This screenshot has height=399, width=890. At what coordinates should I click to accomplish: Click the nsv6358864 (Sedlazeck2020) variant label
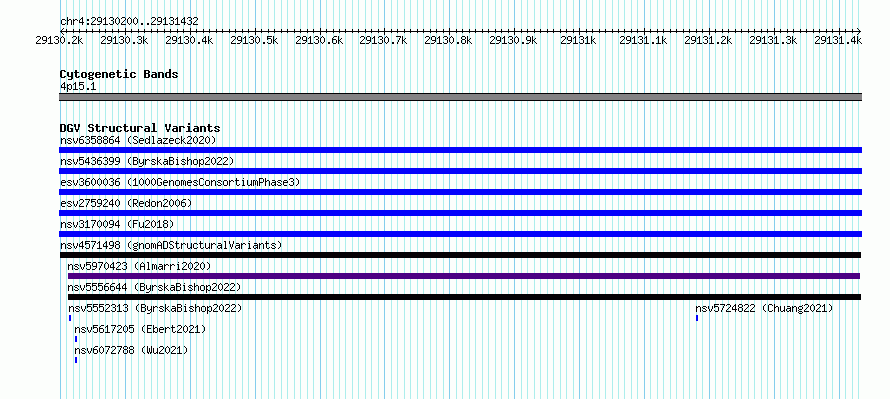tap(138, 140)
